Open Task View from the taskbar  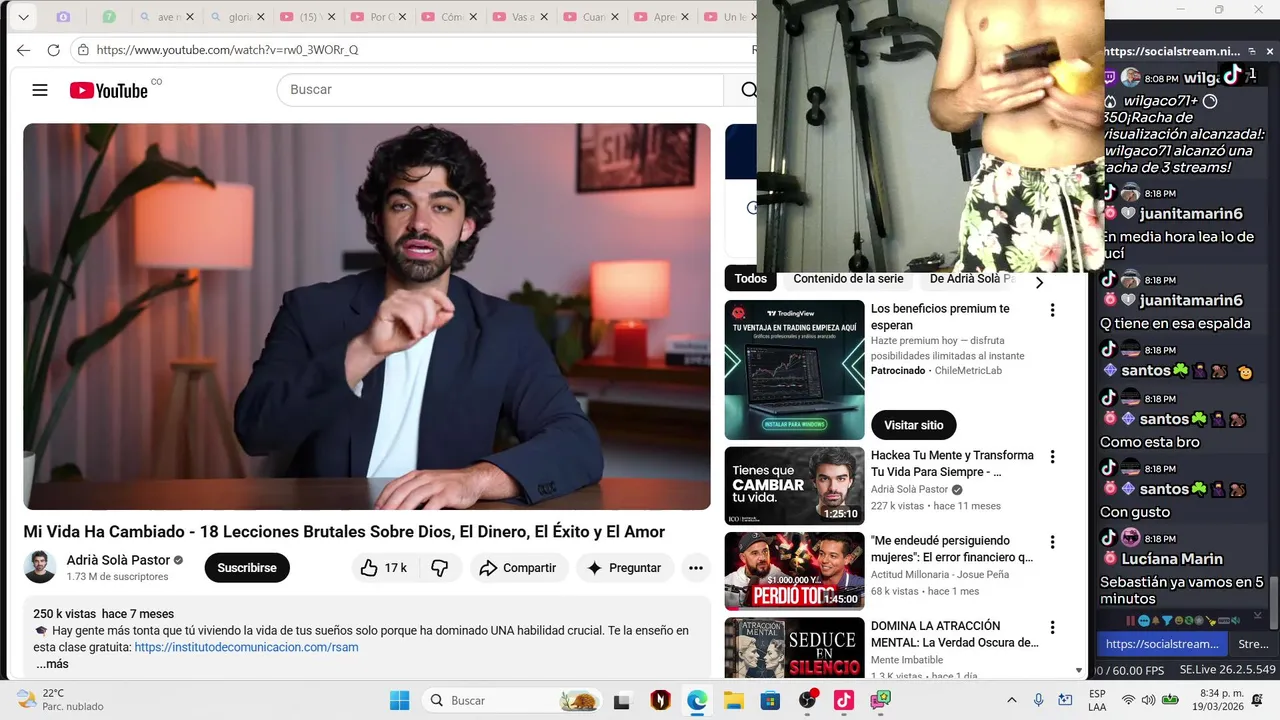[x=623, y=700]
